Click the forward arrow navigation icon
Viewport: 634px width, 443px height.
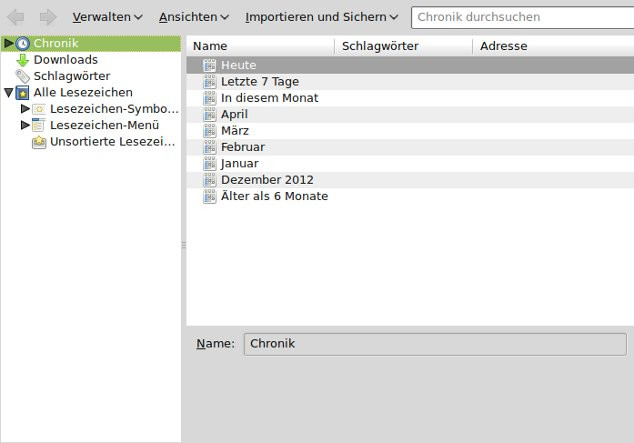(x=47, y=17)
